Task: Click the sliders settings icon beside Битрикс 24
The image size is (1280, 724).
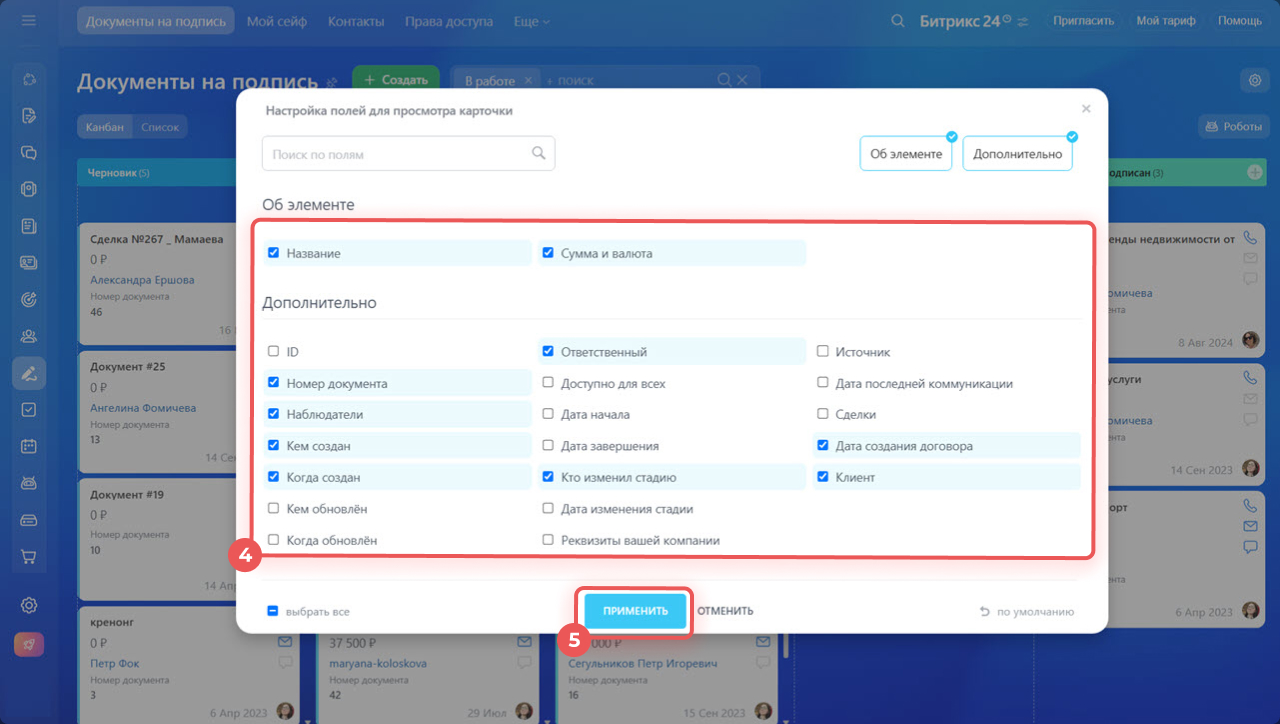Action: click(x=1023, y=21)
